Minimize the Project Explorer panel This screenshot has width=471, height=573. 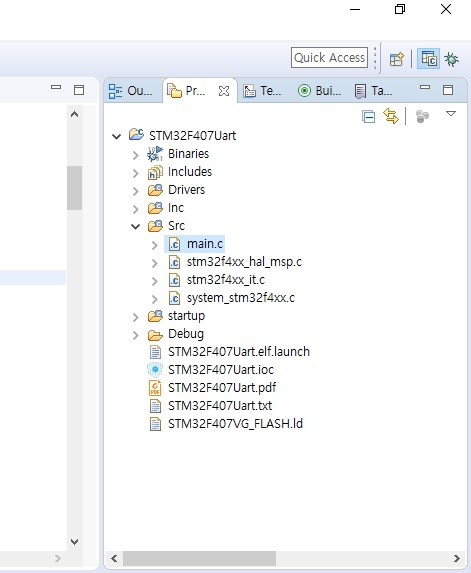[x=425, y=87]
